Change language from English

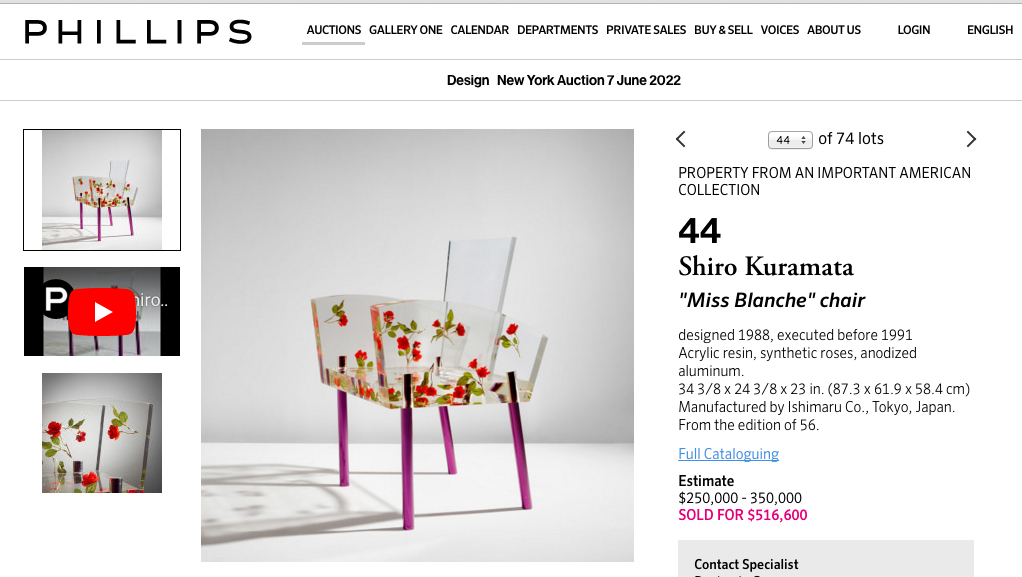pyautogui.click(x=990, y=30)
